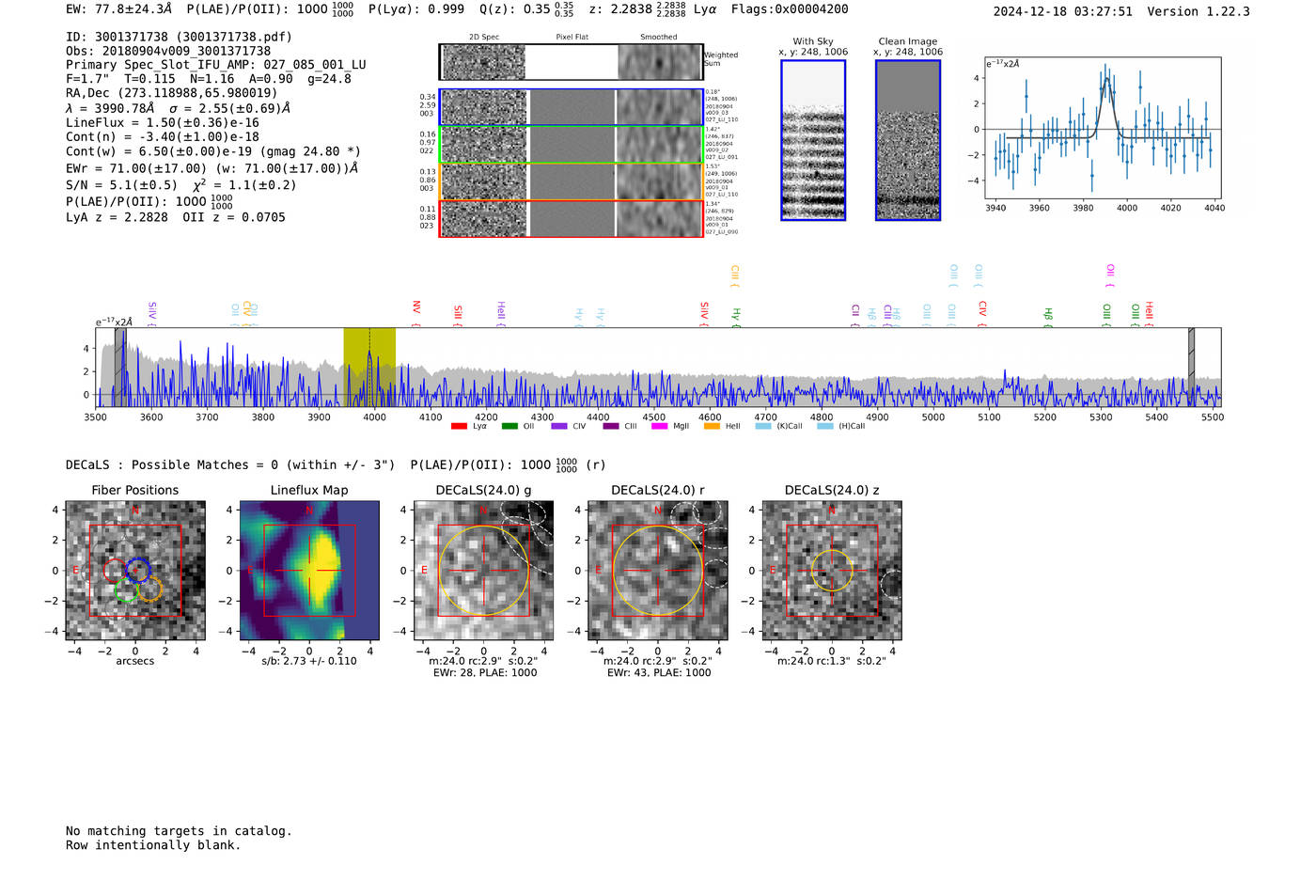Click the purple HeII line marker
This screenshot has height=896, width=1316.
(501, 314)
